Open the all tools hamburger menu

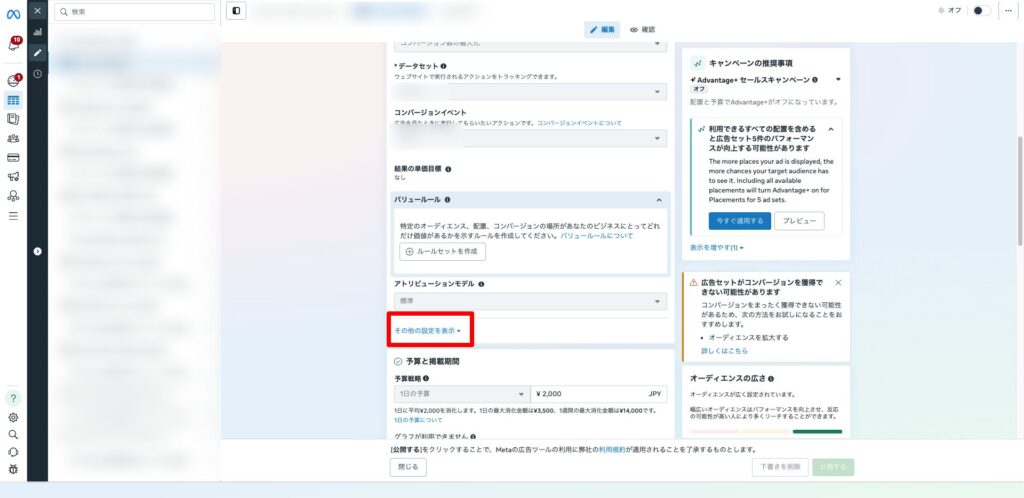point(13,216)
